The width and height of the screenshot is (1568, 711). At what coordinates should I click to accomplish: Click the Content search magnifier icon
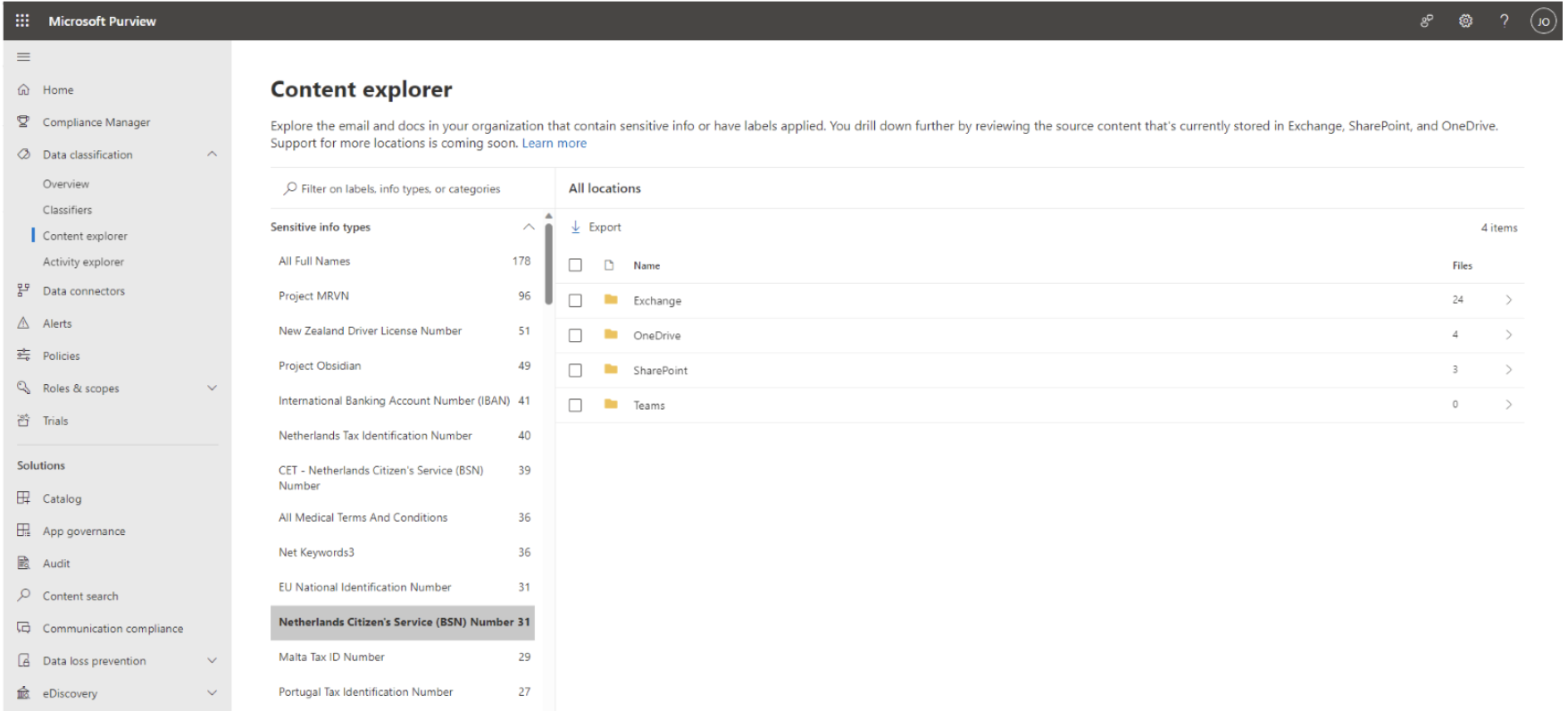tap(24, 595)
